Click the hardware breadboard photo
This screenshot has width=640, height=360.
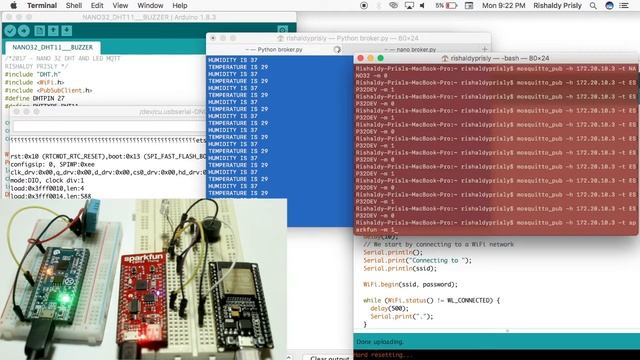[x=143, y=279]
